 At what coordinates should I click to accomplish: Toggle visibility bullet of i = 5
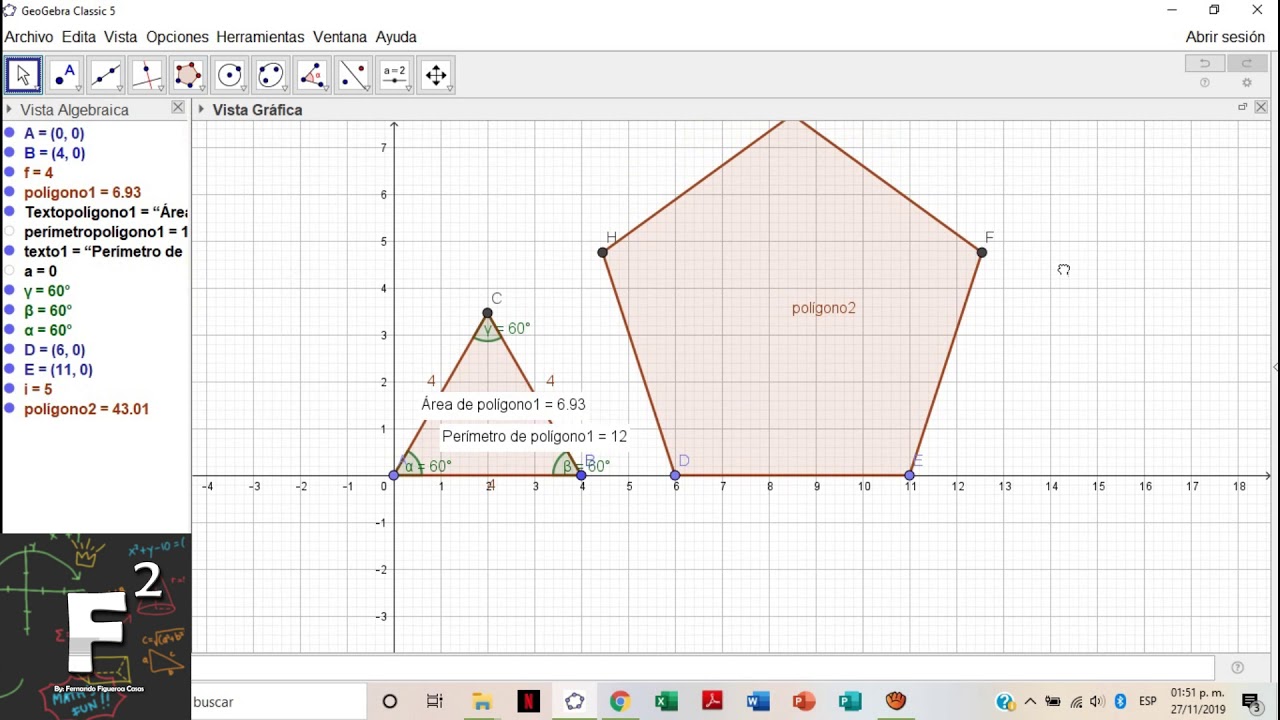pyautogui.click(x=10, y=389)
